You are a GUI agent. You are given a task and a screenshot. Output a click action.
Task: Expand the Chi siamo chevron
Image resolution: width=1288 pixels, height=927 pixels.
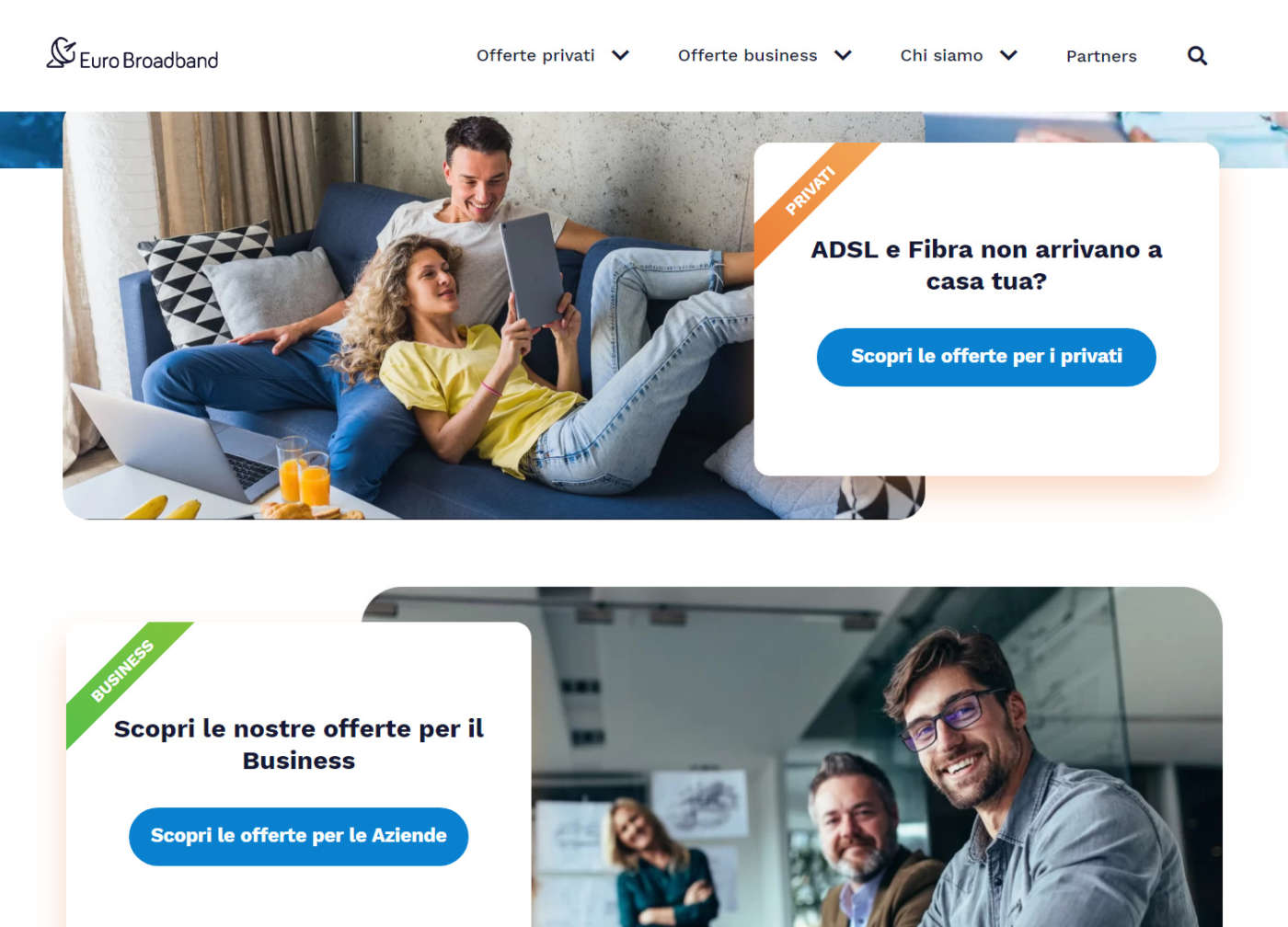[x=1008, y=55]
